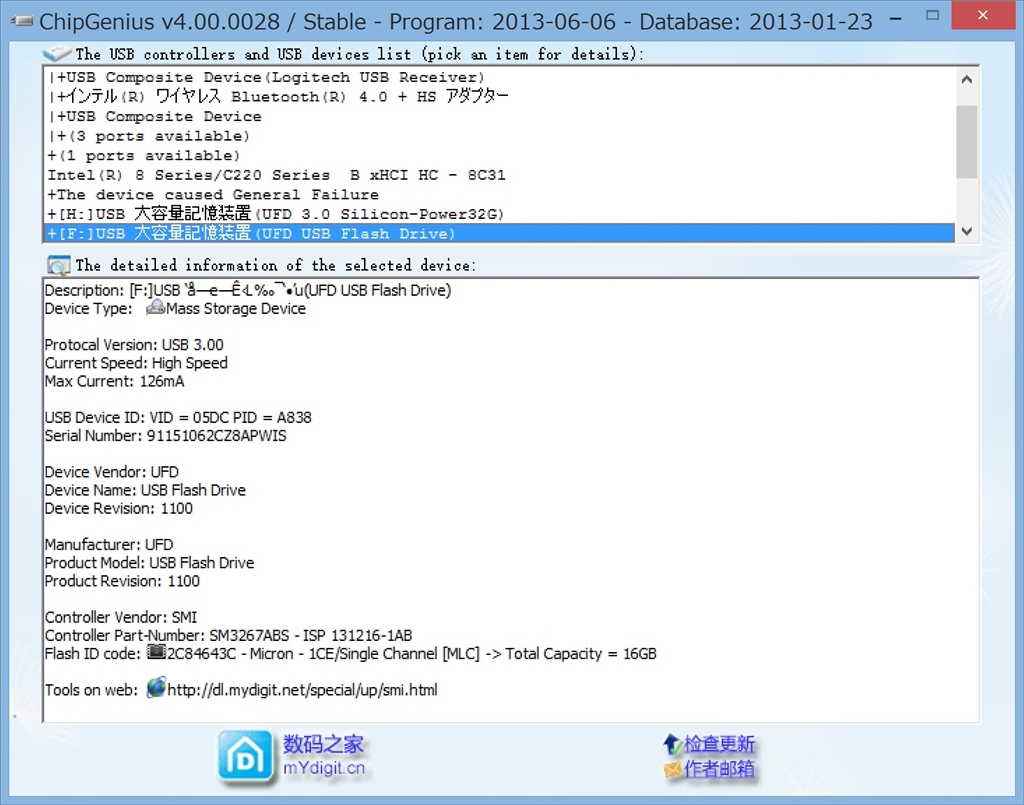Click the ChipGenius USB drive title icon
This screenshot has width=1024, height=805.
point(22,22)
